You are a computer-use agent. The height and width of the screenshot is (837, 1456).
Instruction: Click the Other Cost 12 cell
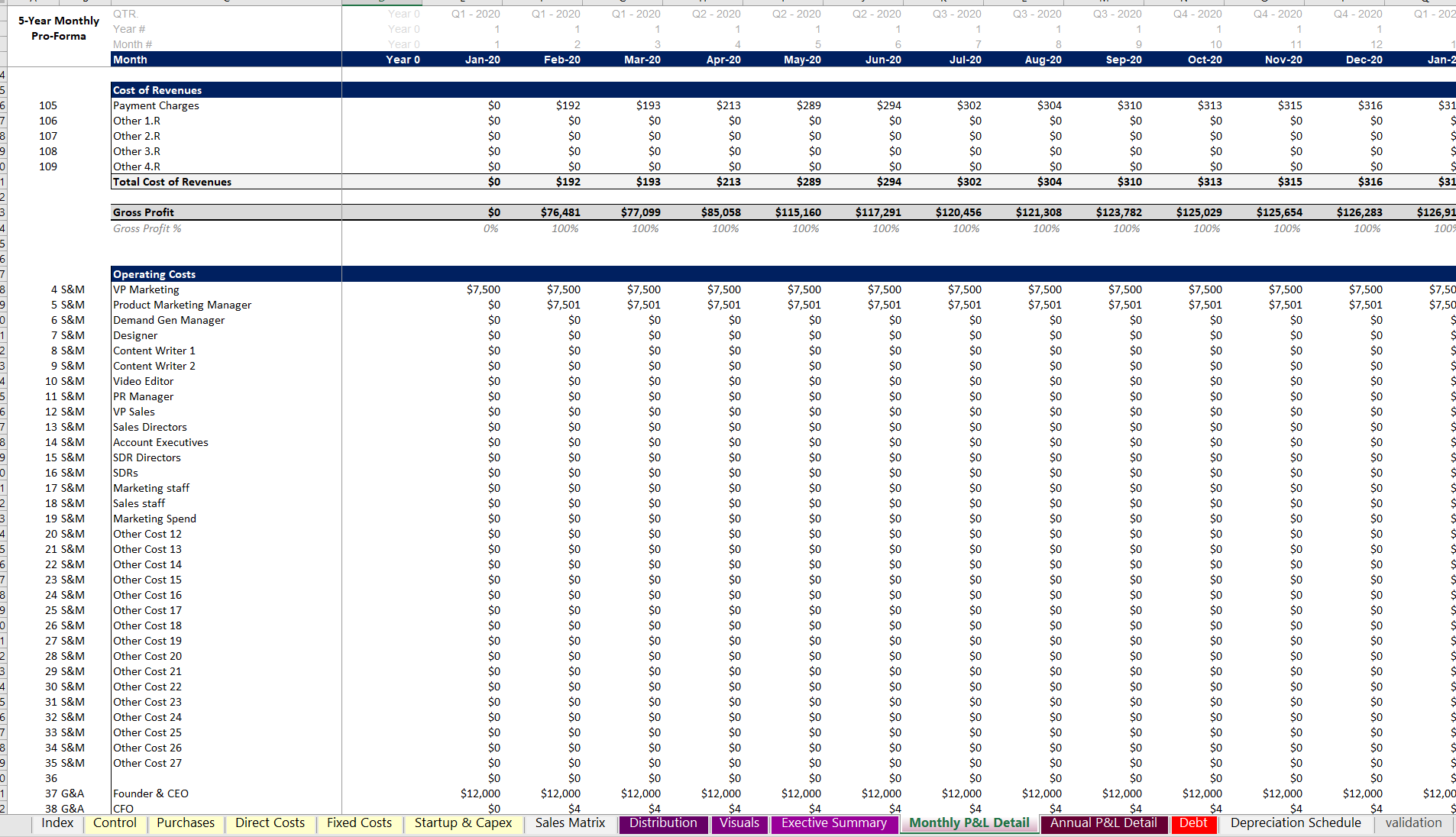[x=147, y=534]
